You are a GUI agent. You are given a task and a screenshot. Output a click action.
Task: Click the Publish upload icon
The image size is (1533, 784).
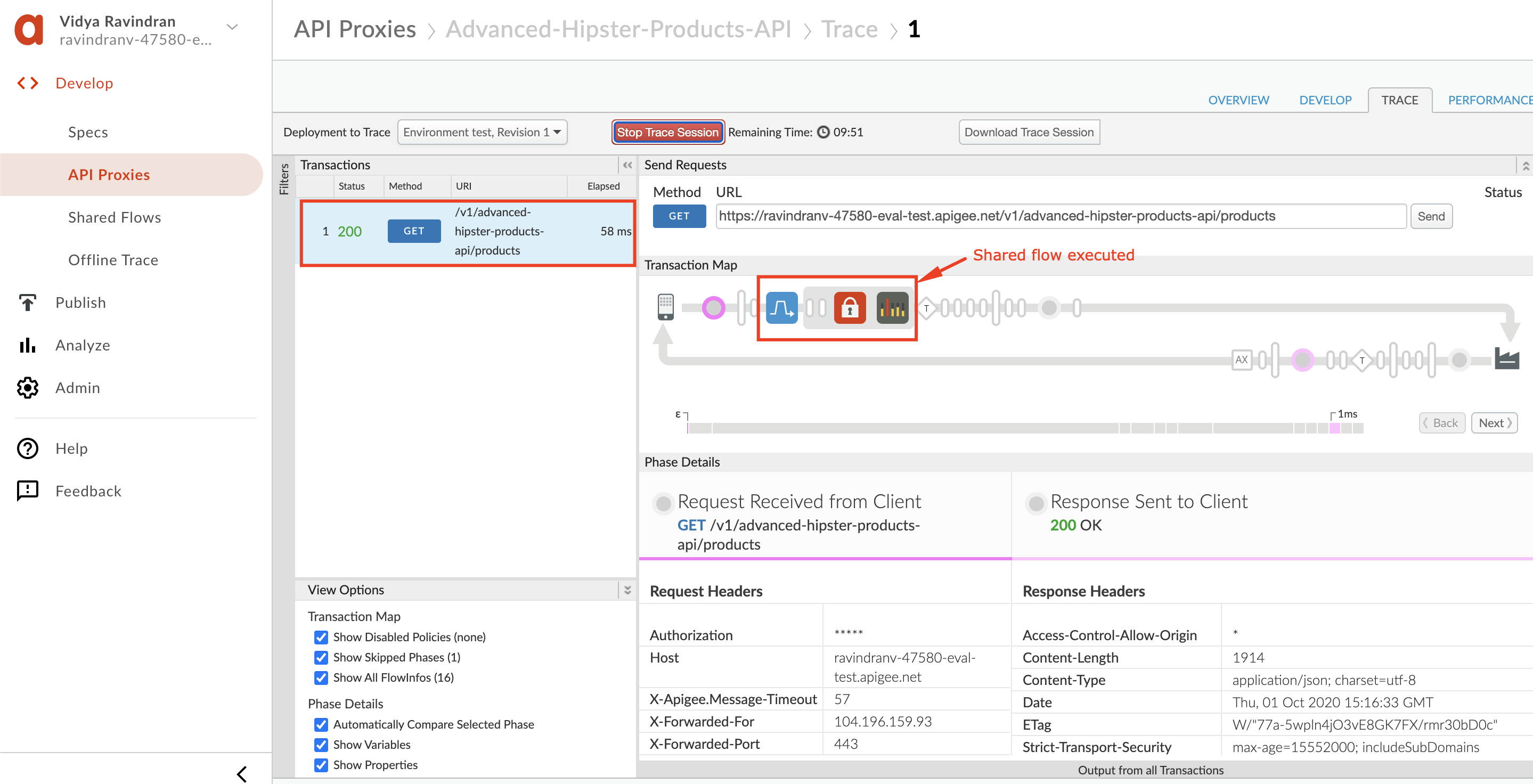(x=27, y=302)
